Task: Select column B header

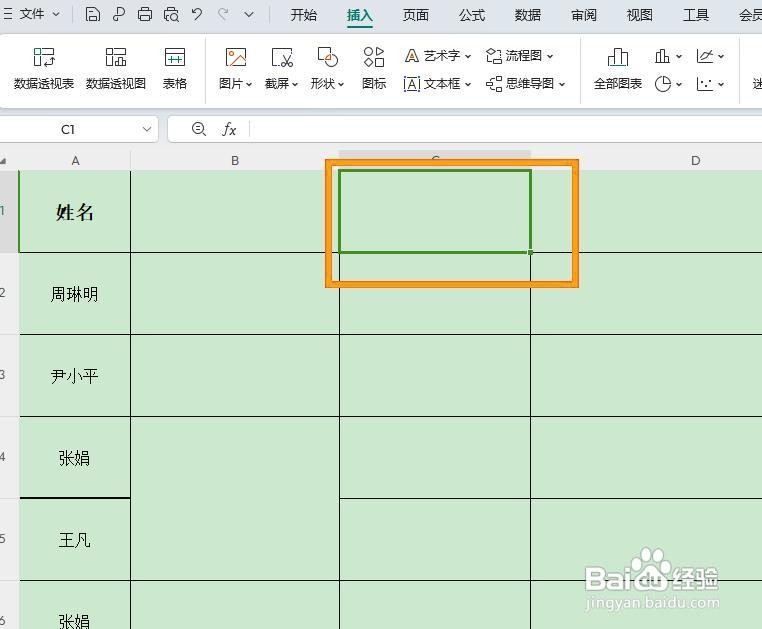Action: (235, 160)
